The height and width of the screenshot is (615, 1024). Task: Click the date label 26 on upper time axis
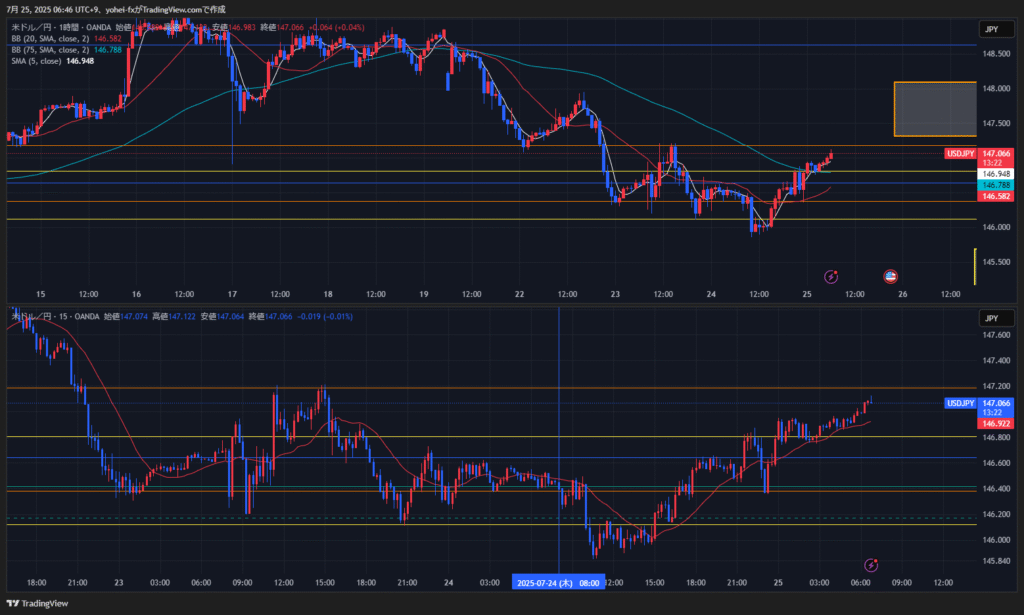pyautogui.click(x=902, y=294)
